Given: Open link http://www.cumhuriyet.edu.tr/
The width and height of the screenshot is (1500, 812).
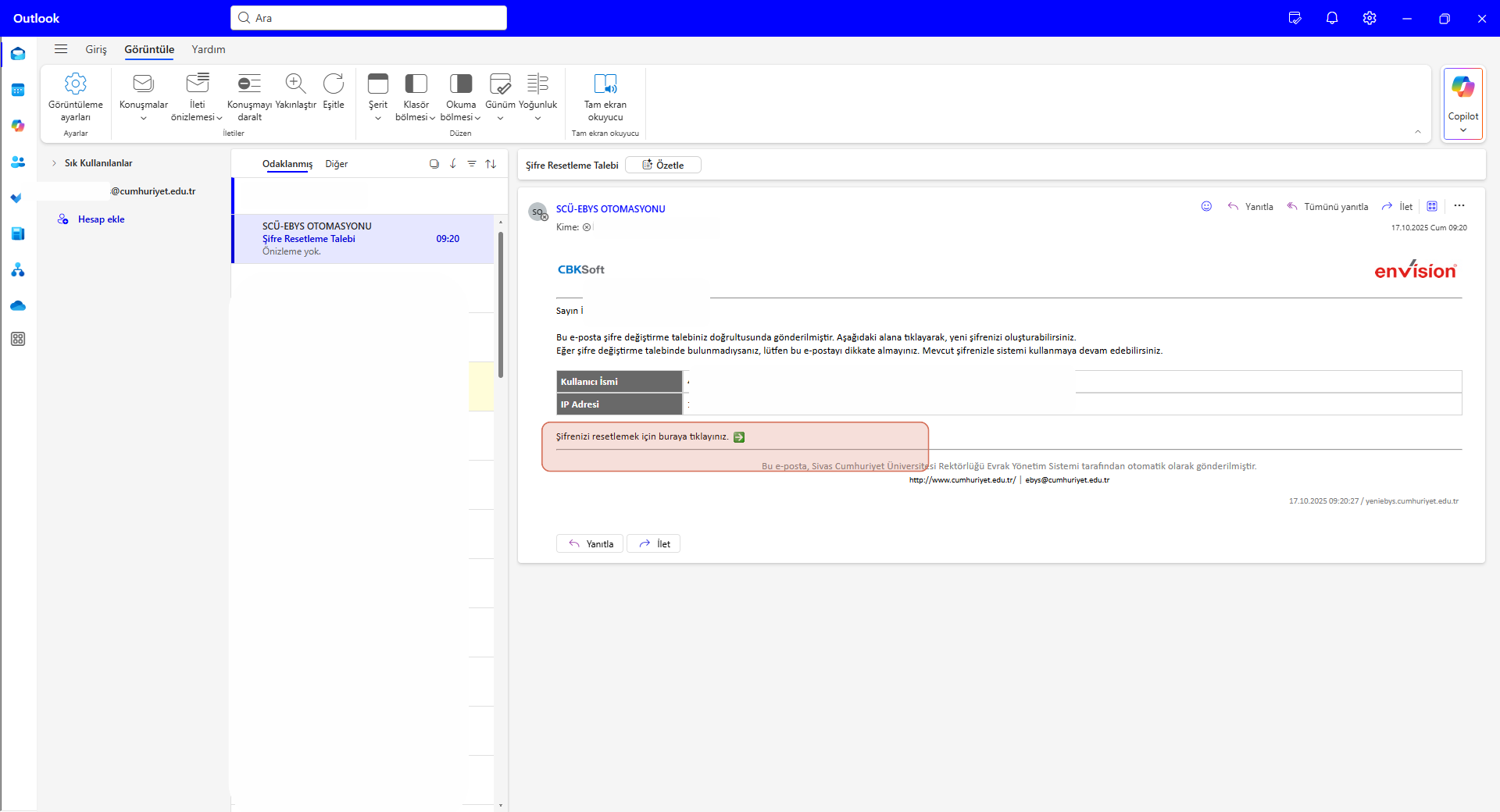Looking at the screenshot, I should tap(962, 480).
